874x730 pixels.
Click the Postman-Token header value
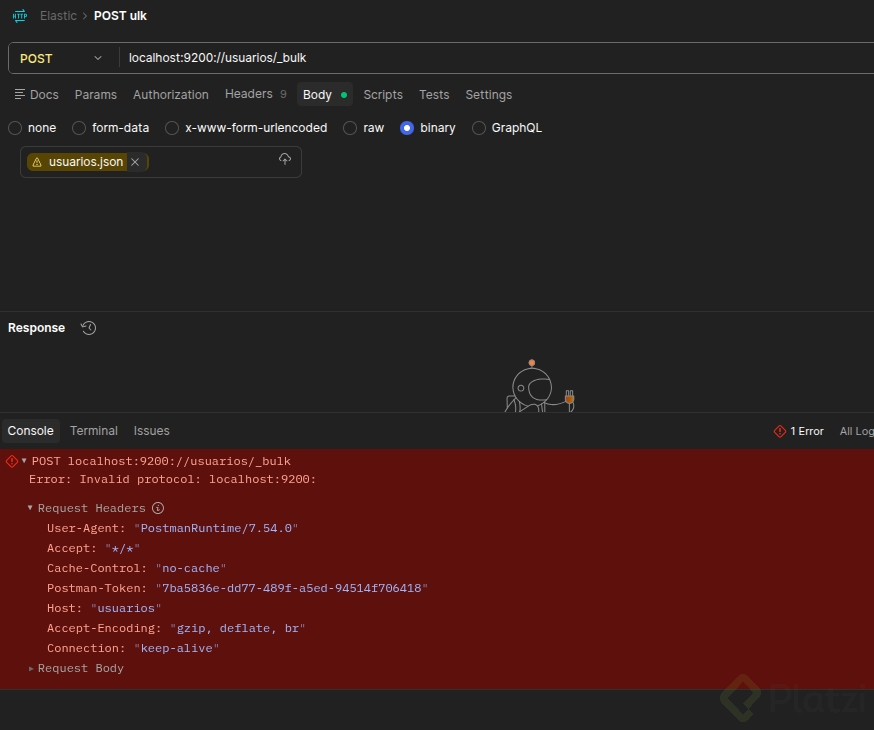(x=292, y=588)
